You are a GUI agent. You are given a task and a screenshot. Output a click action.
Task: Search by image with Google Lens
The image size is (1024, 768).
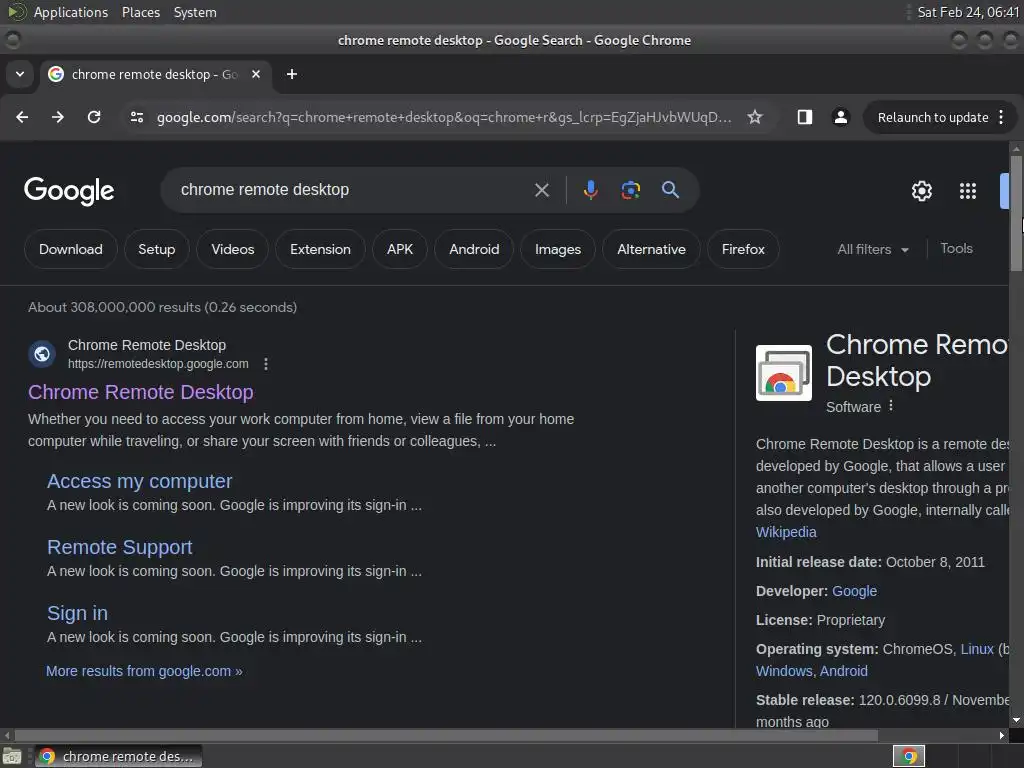pyautogui.click(x=630, y=190)
